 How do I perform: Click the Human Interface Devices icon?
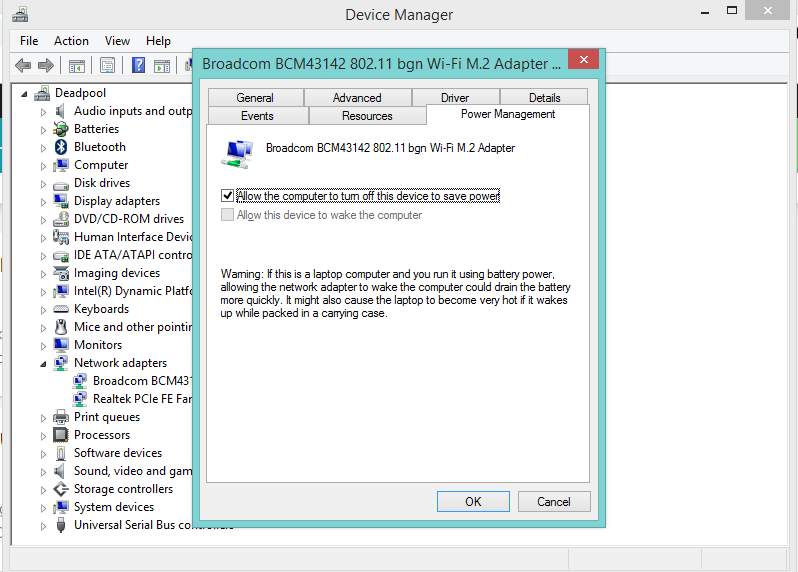[61, 237]
